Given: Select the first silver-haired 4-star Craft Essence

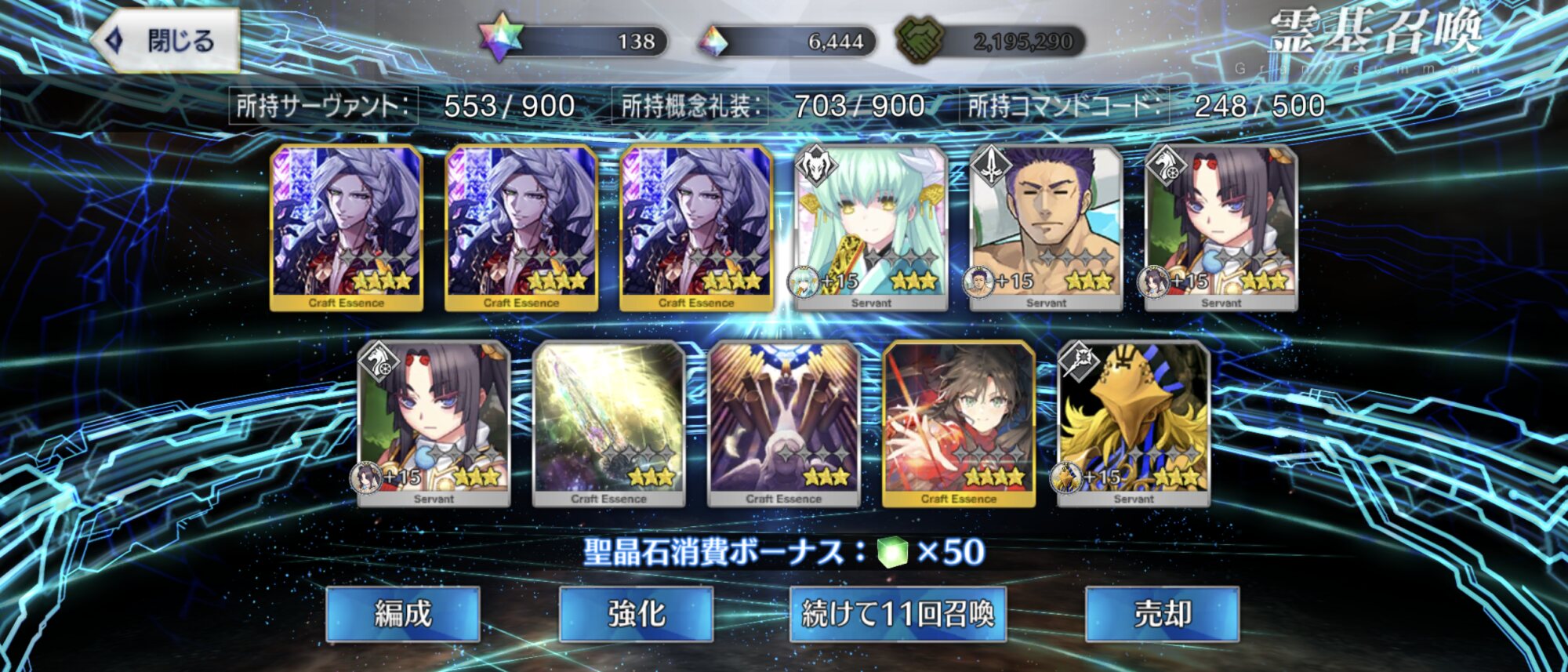Looking at the screenshot, I should [x=347, y=228].
